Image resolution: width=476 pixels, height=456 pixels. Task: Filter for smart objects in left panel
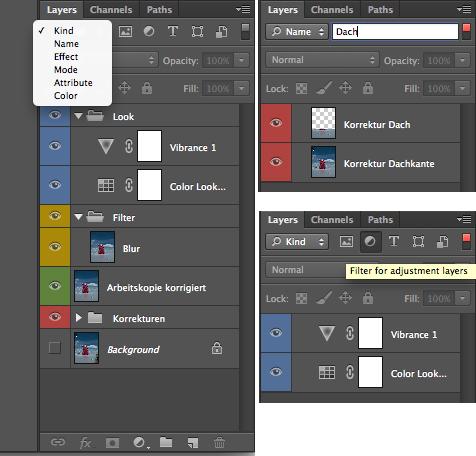coord(222,32)
